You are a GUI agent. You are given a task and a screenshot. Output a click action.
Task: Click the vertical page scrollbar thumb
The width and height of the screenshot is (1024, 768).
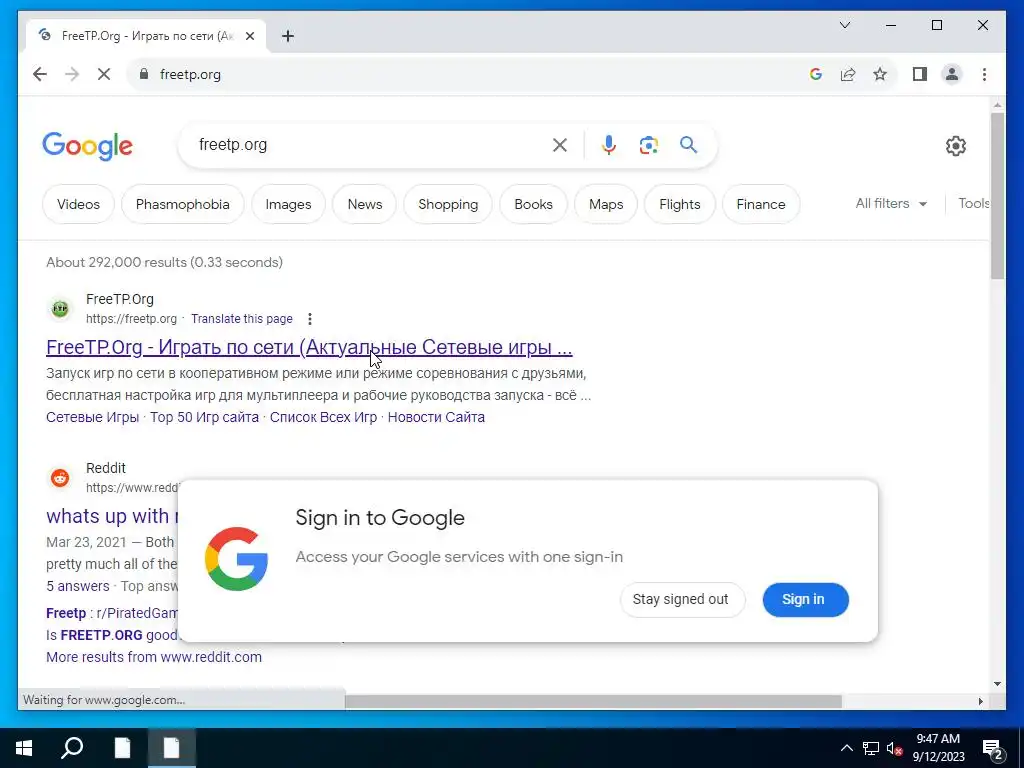point(997,196)
